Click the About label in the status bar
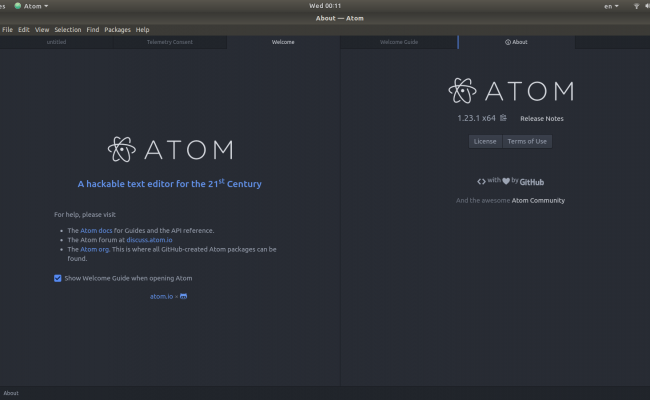 coord(11,393)
